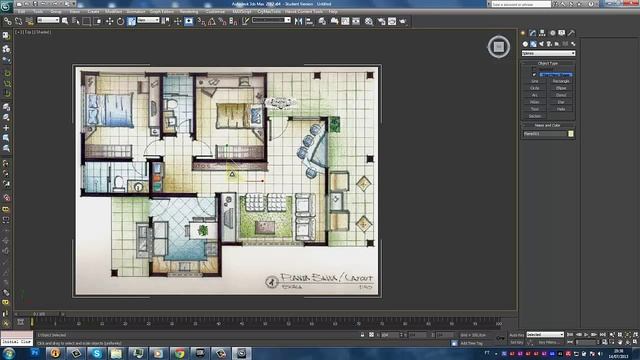The image size is (640, 360).
Task: Collapse the Object Type rollout
Action: point(548,63)
